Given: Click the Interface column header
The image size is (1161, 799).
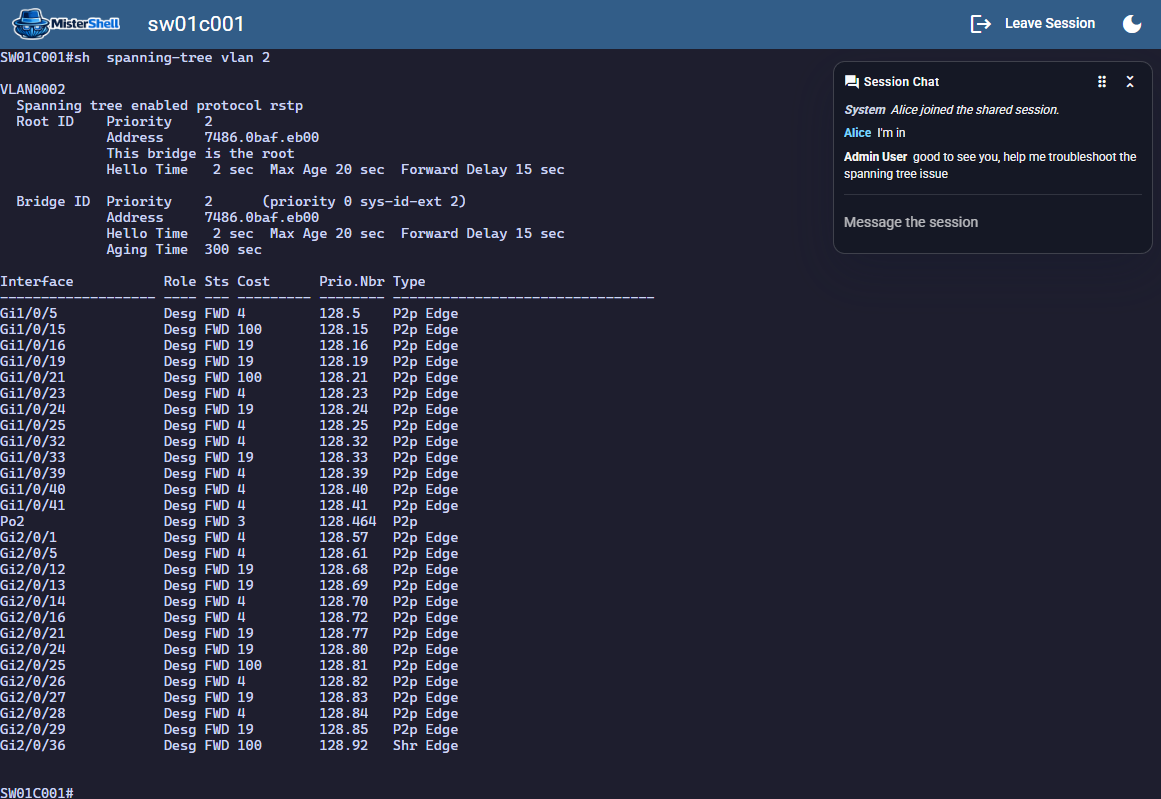Looking at the screenshot, I should (36, 281).
